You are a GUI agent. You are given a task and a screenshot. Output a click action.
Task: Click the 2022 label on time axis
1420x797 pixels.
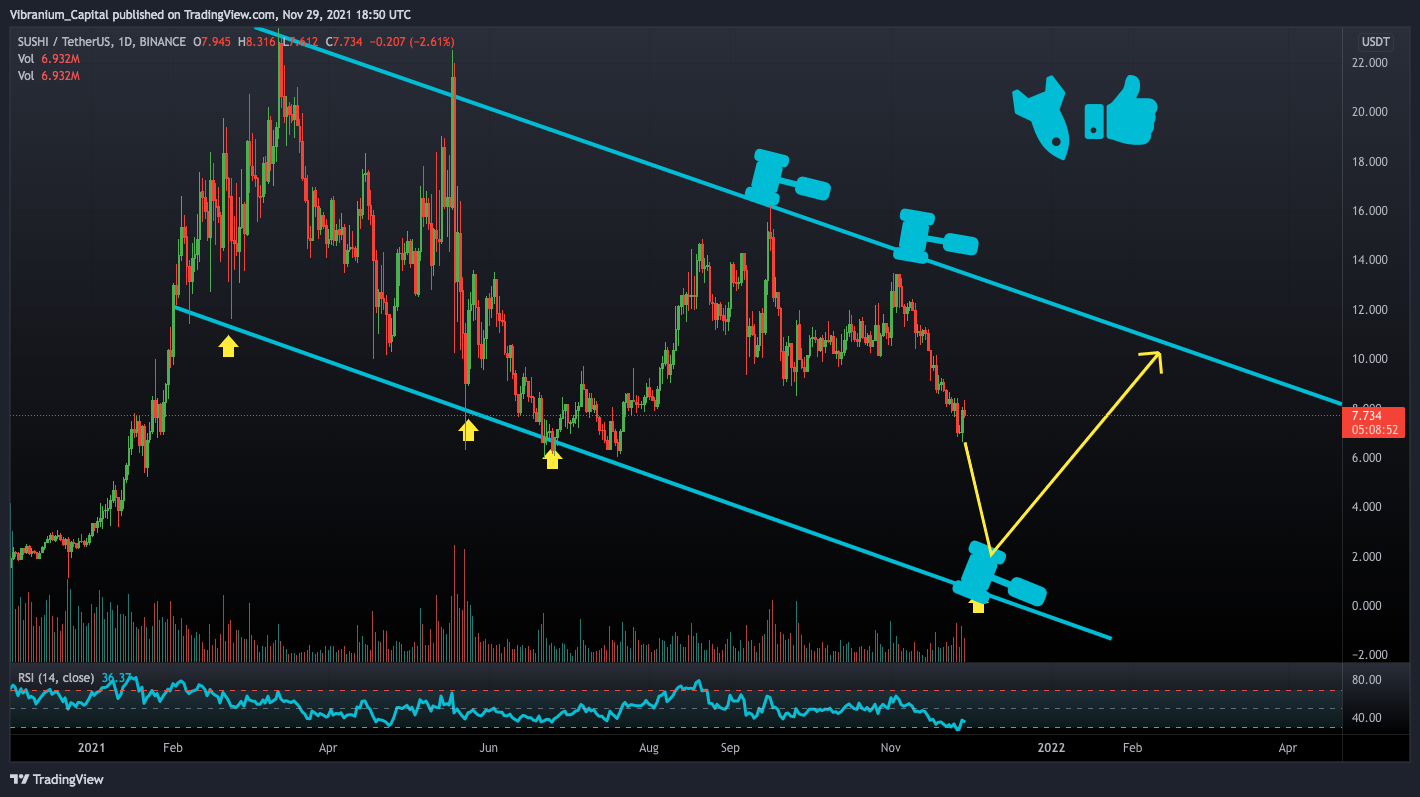coord(1051,747)
